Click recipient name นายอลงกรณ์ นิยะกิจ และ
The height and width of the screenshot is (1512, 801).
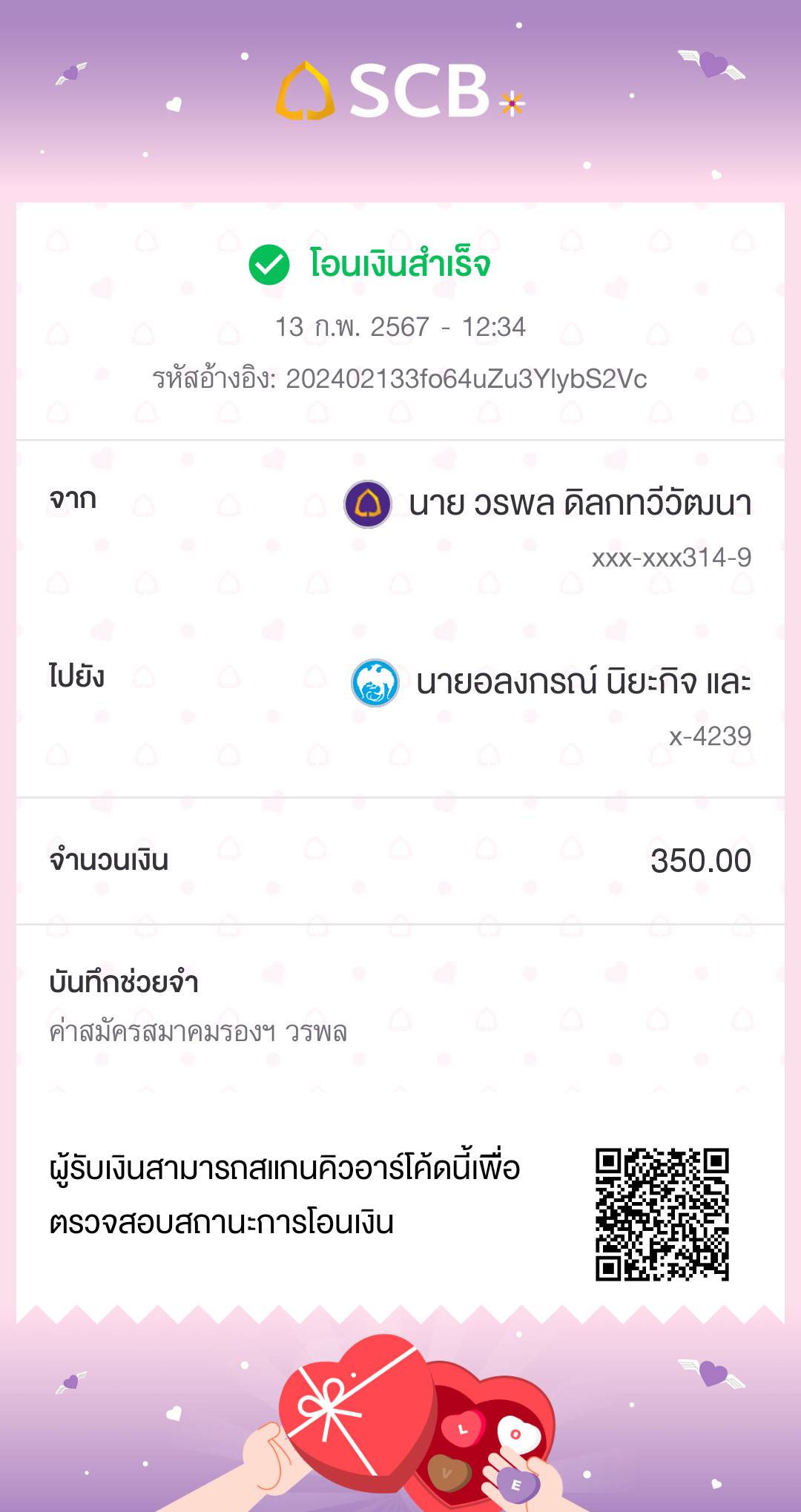(x=583, y=682)
